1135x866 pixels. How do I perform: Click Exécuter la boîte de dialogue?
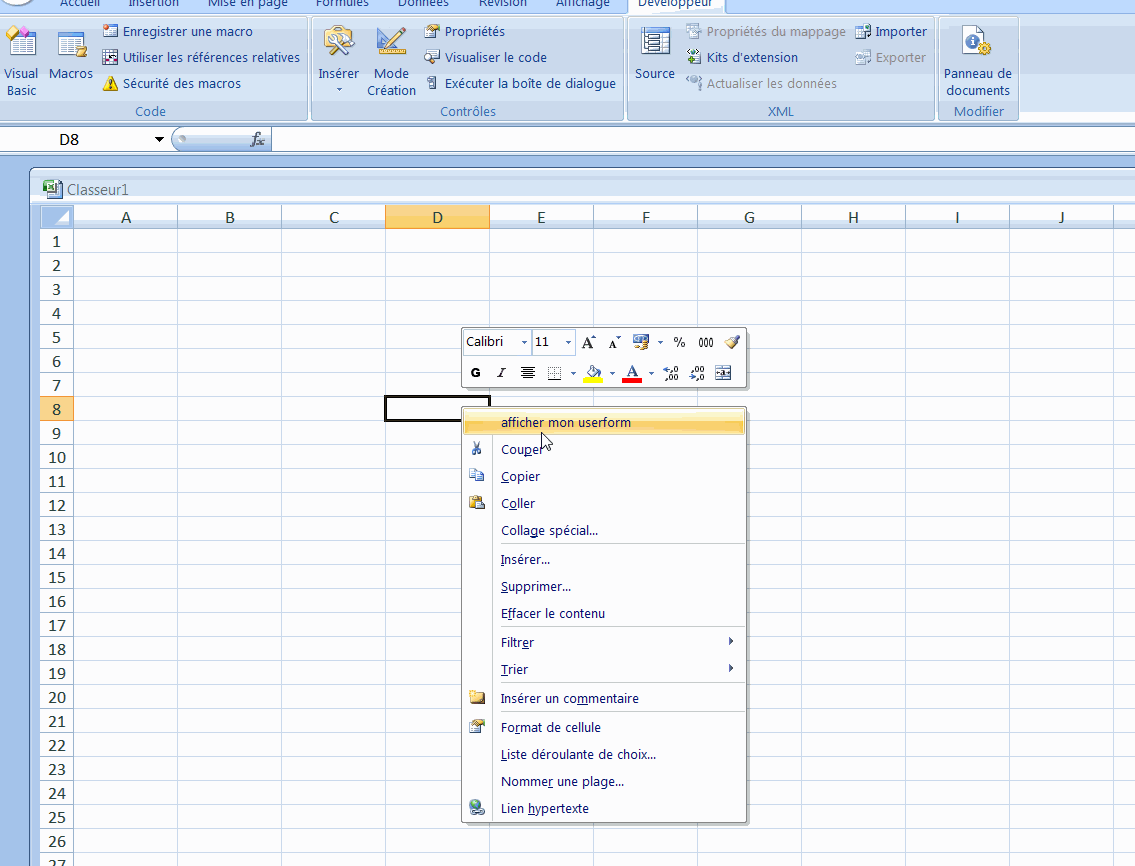click(x=520, y=83)
